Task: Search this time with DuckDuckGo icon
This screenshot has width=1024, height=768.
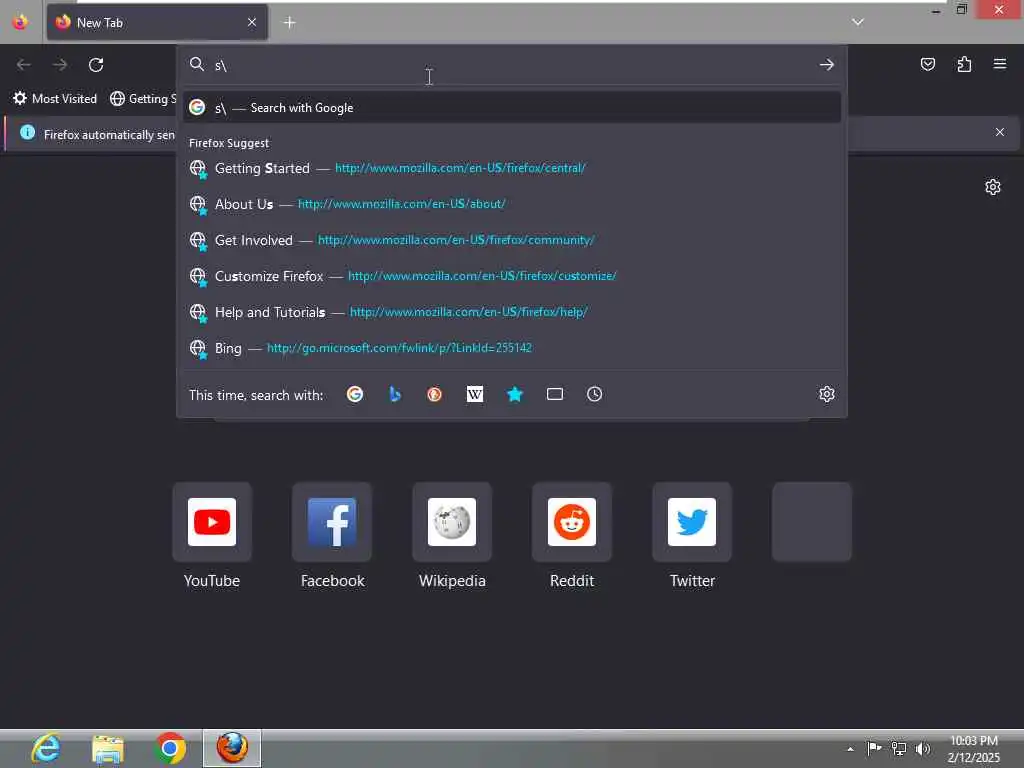Action: [434, 394]
